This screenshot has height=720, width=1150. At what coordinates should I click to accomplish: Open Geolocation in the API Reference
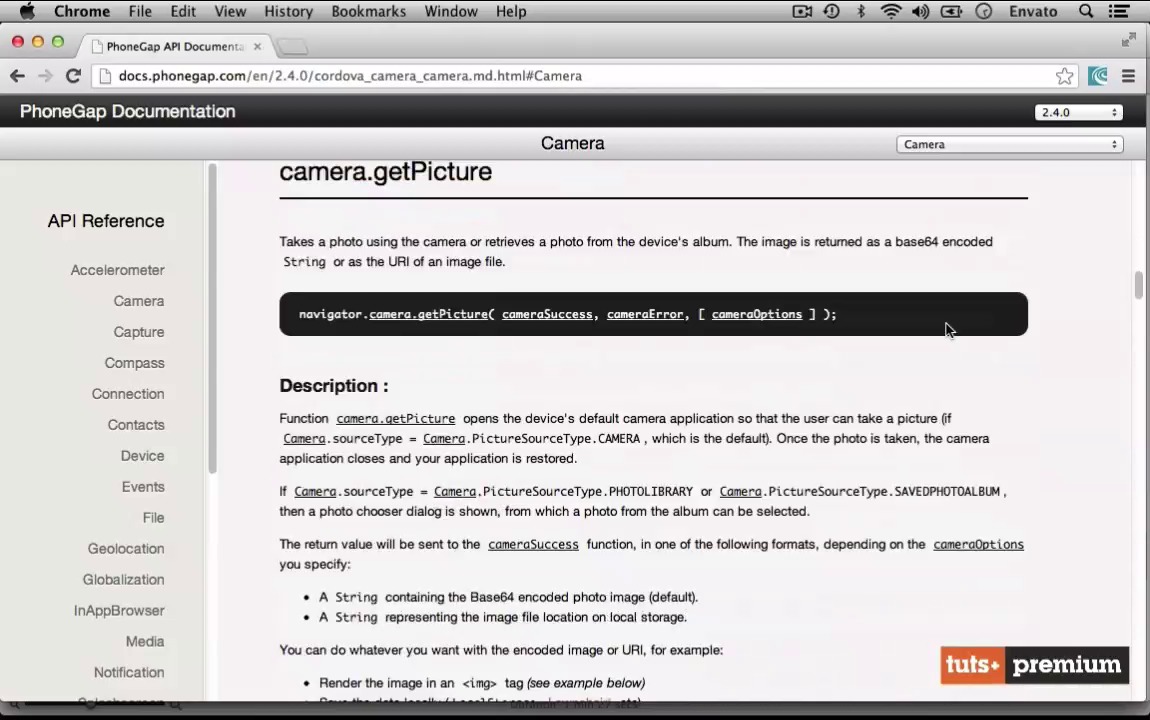pos(125,548)
